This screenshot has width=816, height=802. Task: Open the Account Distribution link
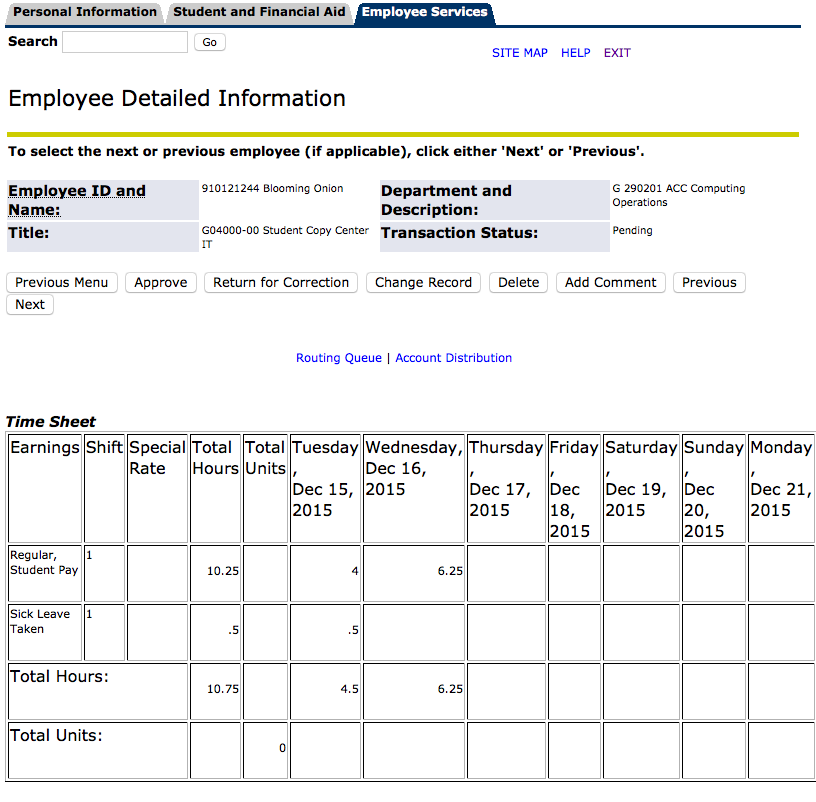click(454, 358)
